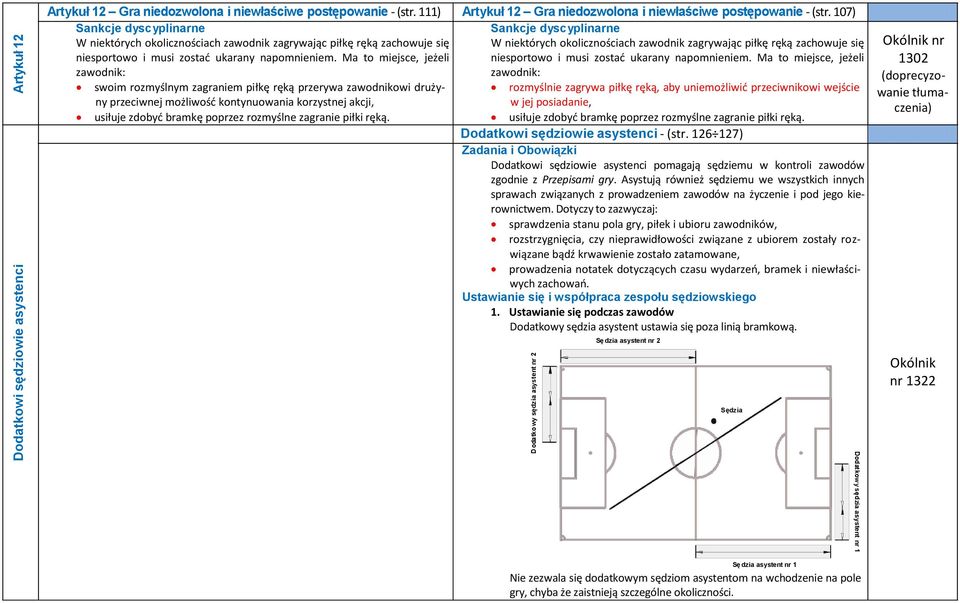Click the 'Sędzia asystent nr 2' diagram label

point(628,341)
